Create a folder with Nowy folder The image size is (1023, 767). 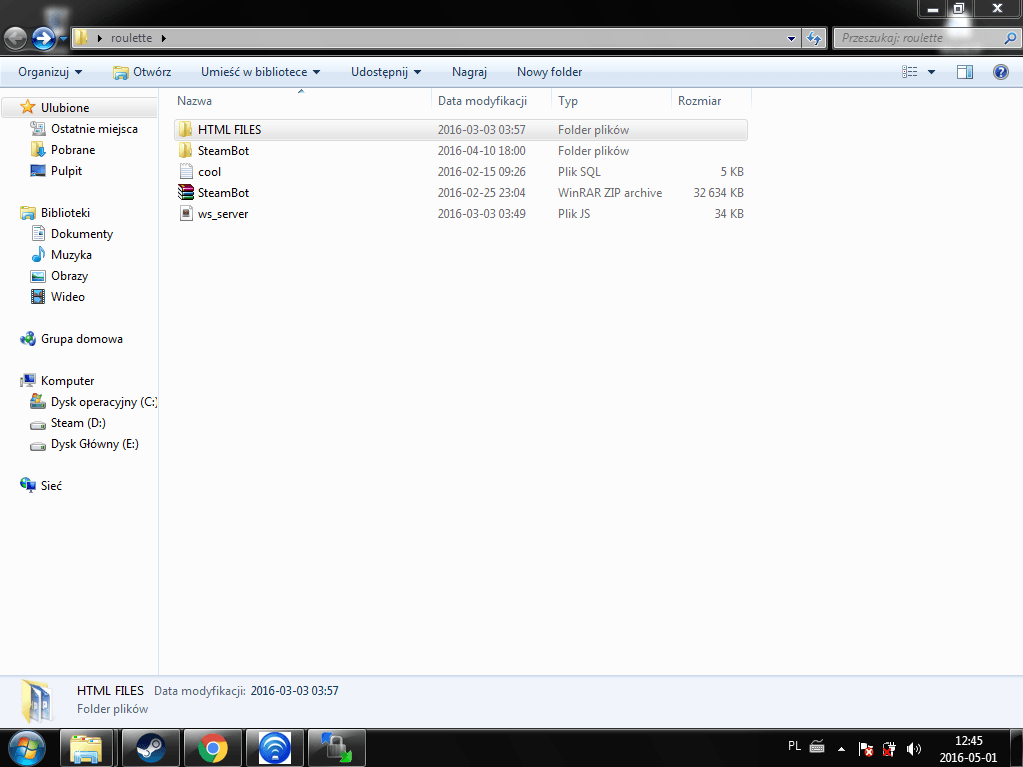pos(549,72)
